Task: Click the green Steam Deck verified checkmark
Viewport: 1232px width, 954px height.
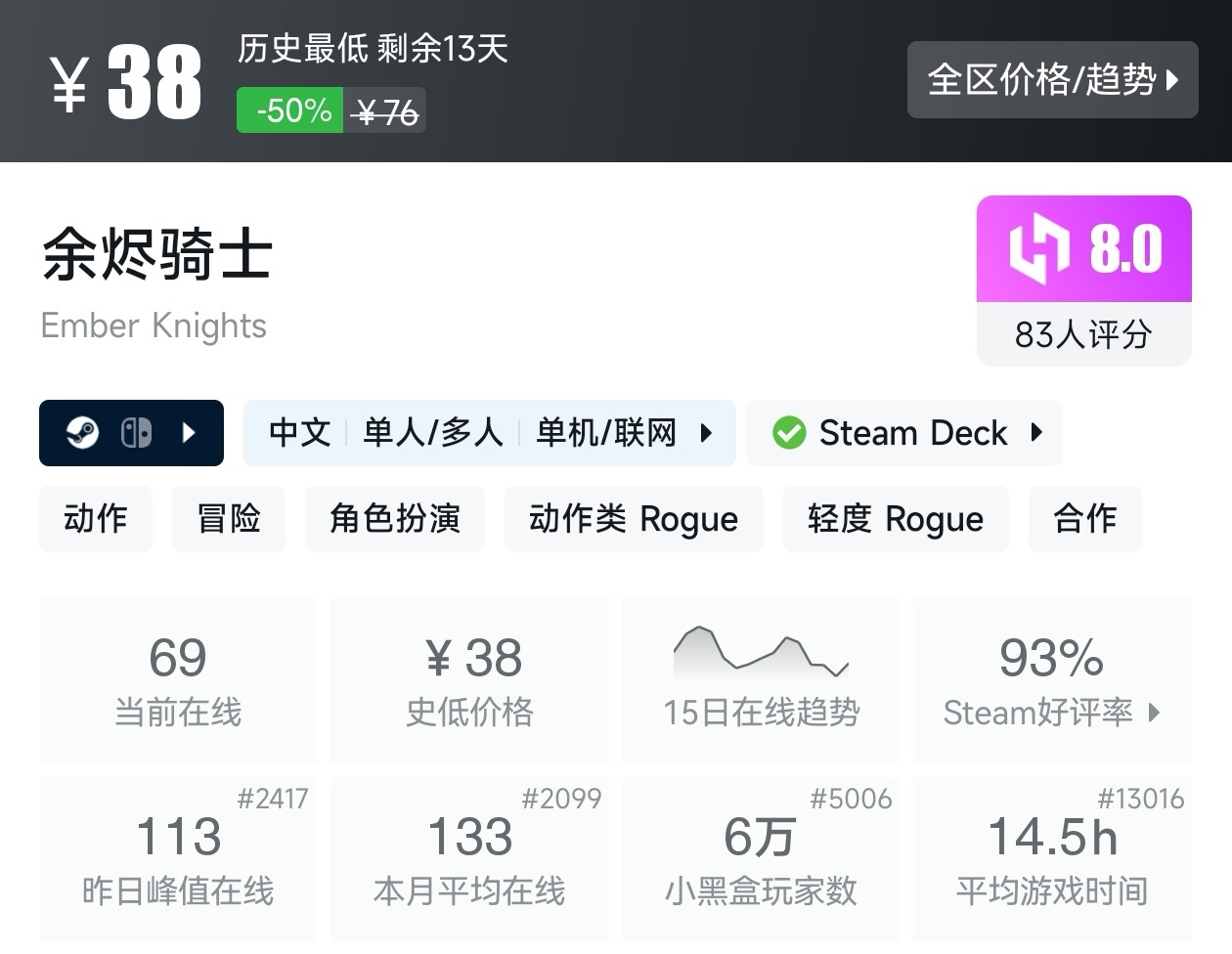Action: [x=788, y=432]
